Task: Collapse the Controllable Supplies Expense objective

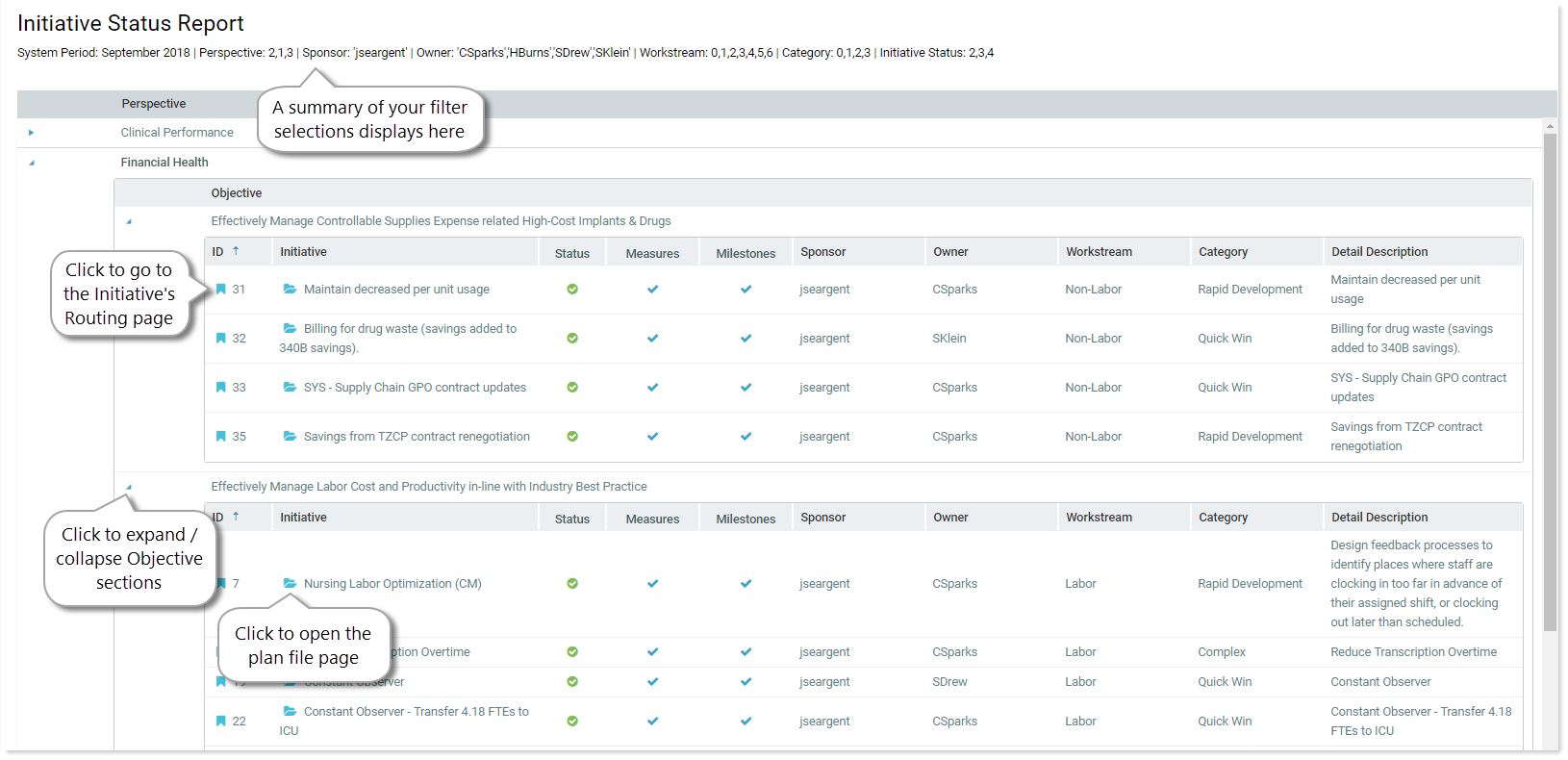Action: click(129, 222)
